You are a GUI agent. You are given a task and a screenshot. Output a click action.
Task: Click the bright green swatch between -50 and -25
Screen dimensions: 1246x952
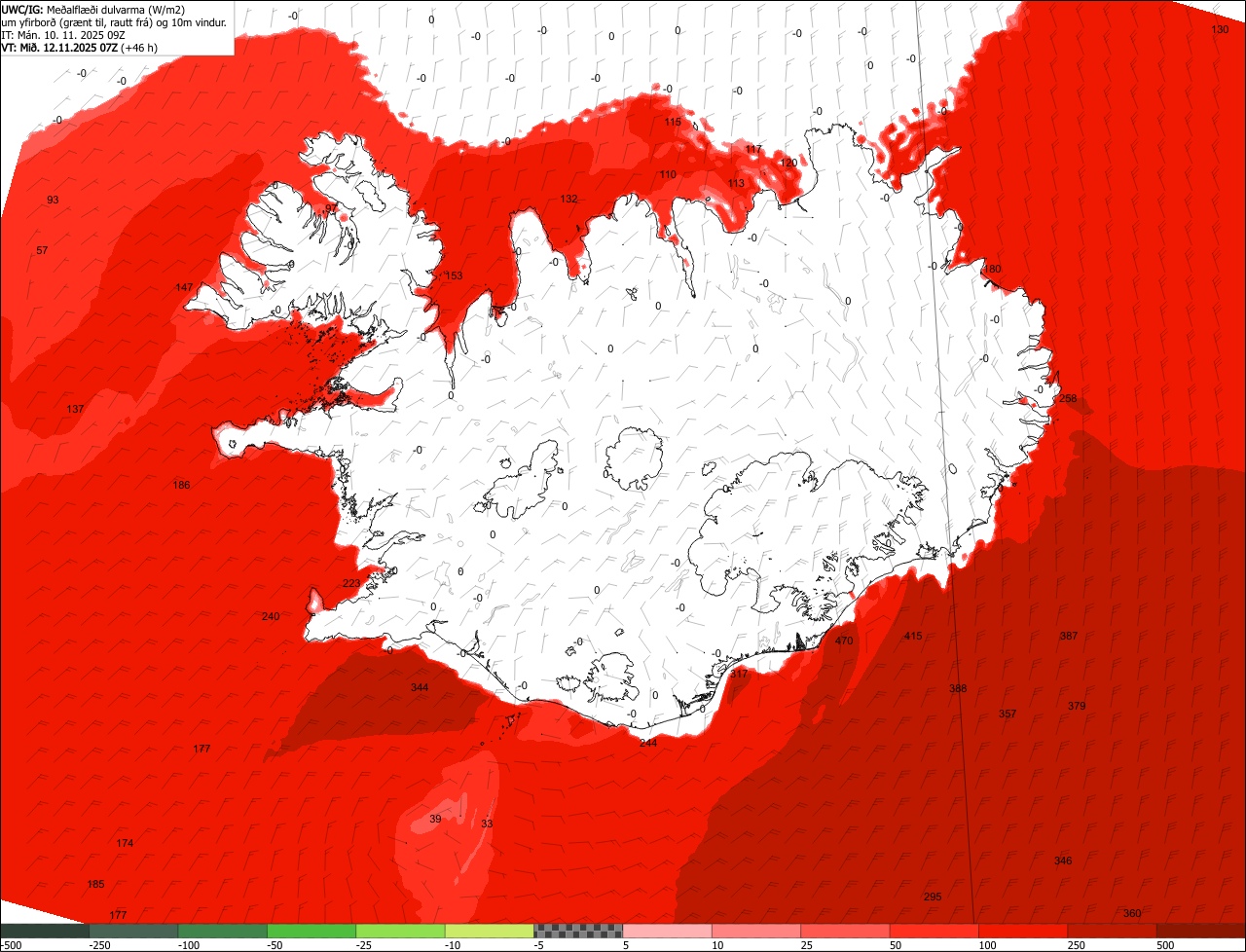point(311,930)
